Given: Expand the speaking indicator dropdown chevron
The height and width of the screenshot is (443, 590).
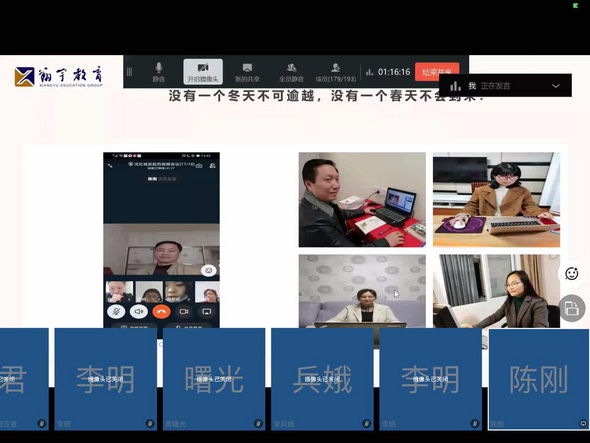Looking at the screenshot, I should (556, 86).
